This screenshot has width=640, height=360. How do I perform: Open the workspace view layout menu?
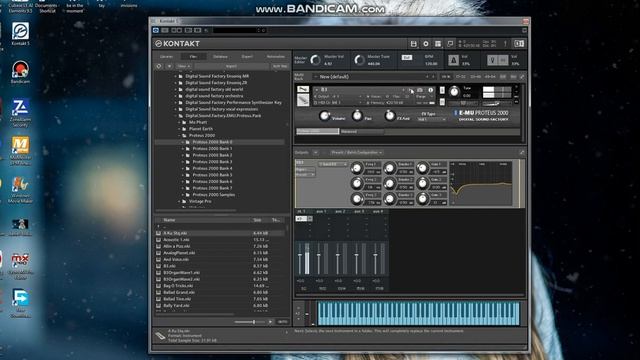[x=438, y=44]
